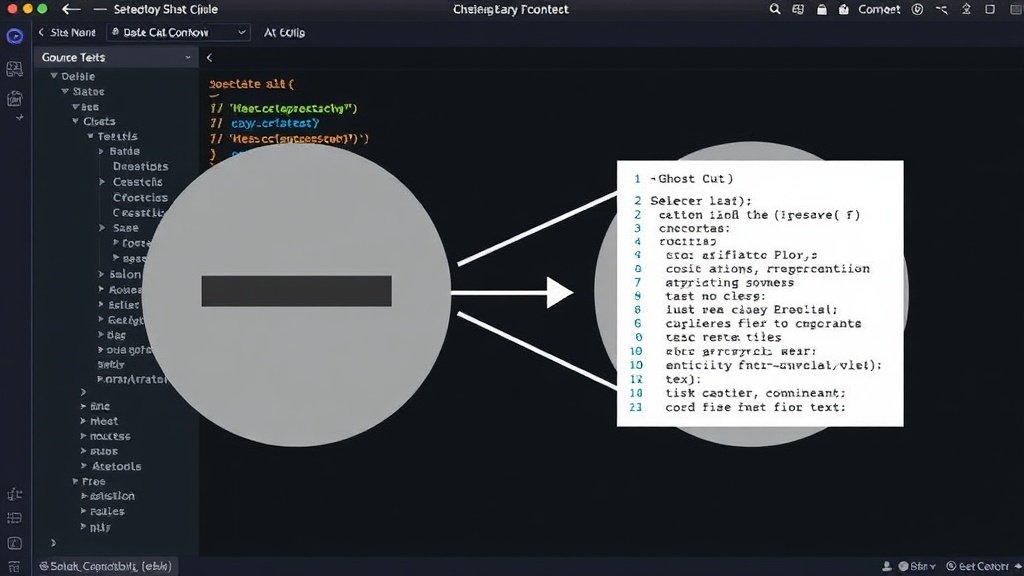This screenshot has width=1024, height=576.
Task: Expand the 'Free' tree node
Action: pyautogui.click(x=76, y=481)
